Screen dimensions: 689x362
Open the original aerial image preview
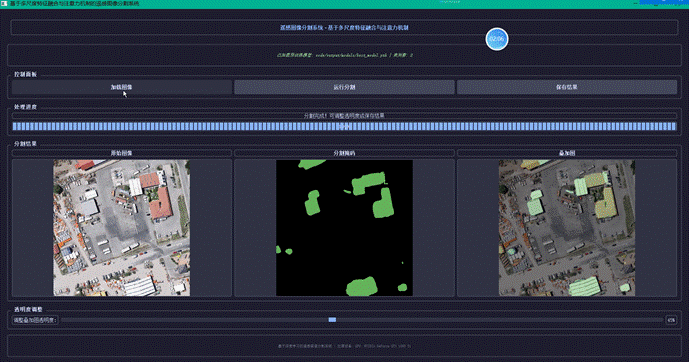coord(122,228)
